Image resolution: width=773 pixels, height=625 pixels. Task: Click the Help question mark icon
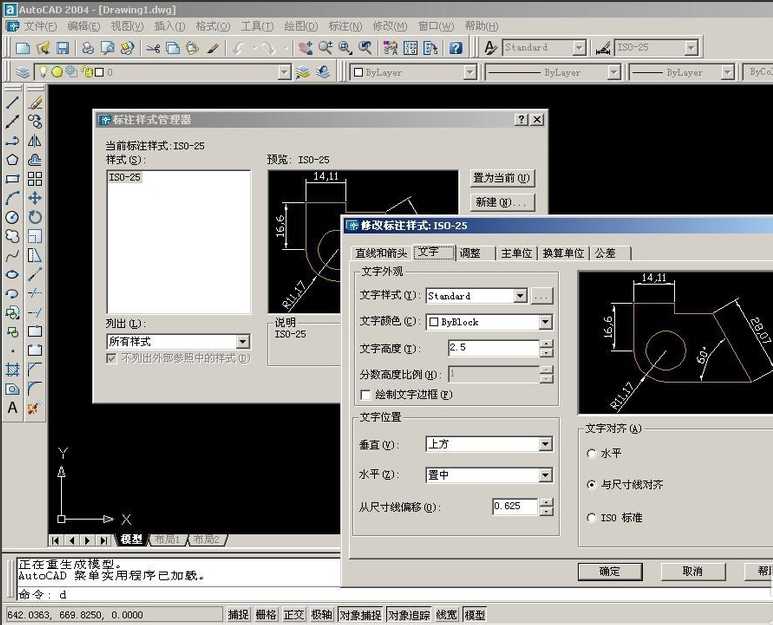(456, 47)
